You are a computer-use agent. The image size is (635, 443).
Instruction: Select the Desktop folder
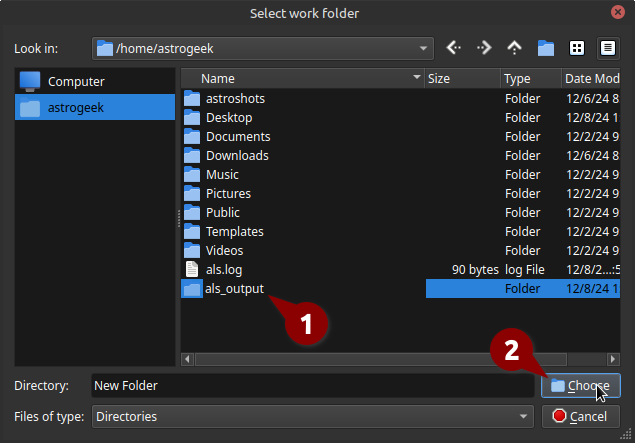[400, 117]
